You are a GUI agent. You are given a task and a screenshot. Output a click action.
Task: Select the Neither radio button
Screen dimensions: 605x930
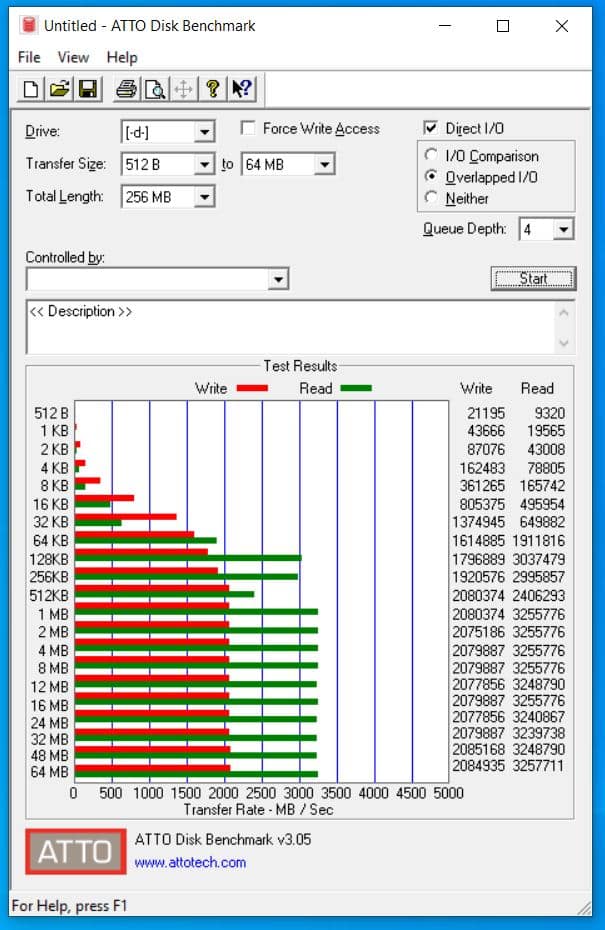pos(431,198)
